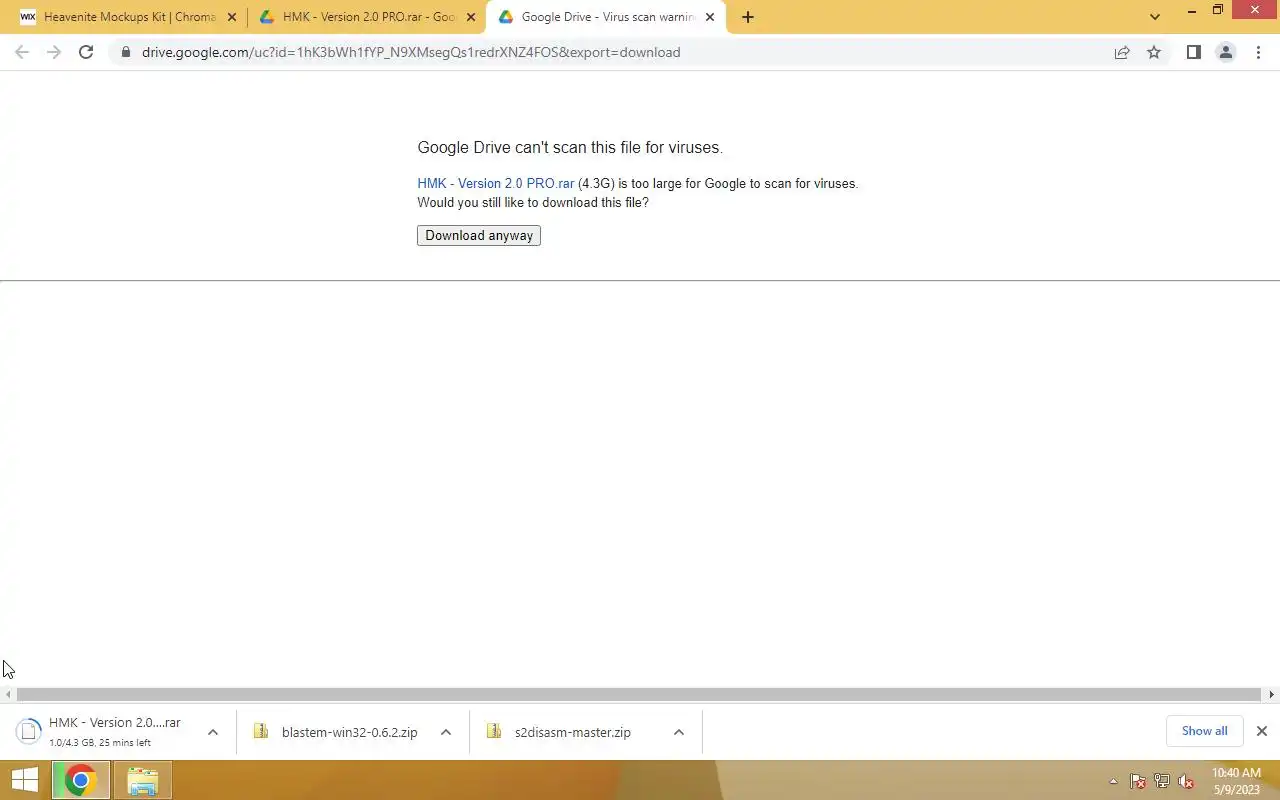Screen dimensions: 1280x800
Task: Expand options for HMK rar download
Action: [x=213, y=732]
